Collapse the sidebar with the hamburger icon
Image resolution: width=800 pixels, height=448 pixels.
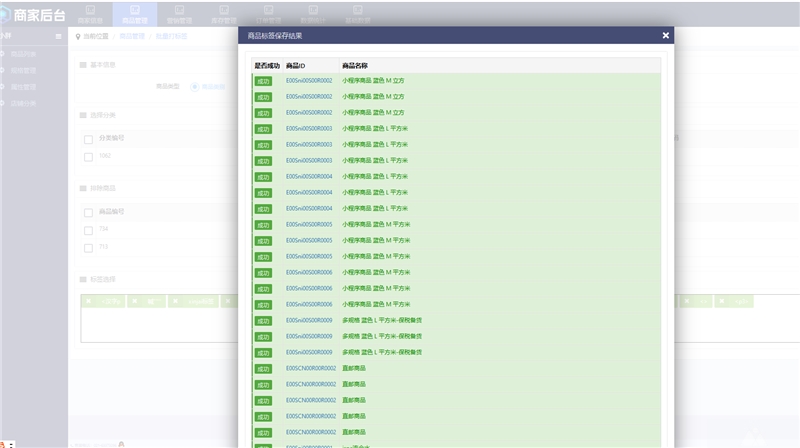click(58, 36)
